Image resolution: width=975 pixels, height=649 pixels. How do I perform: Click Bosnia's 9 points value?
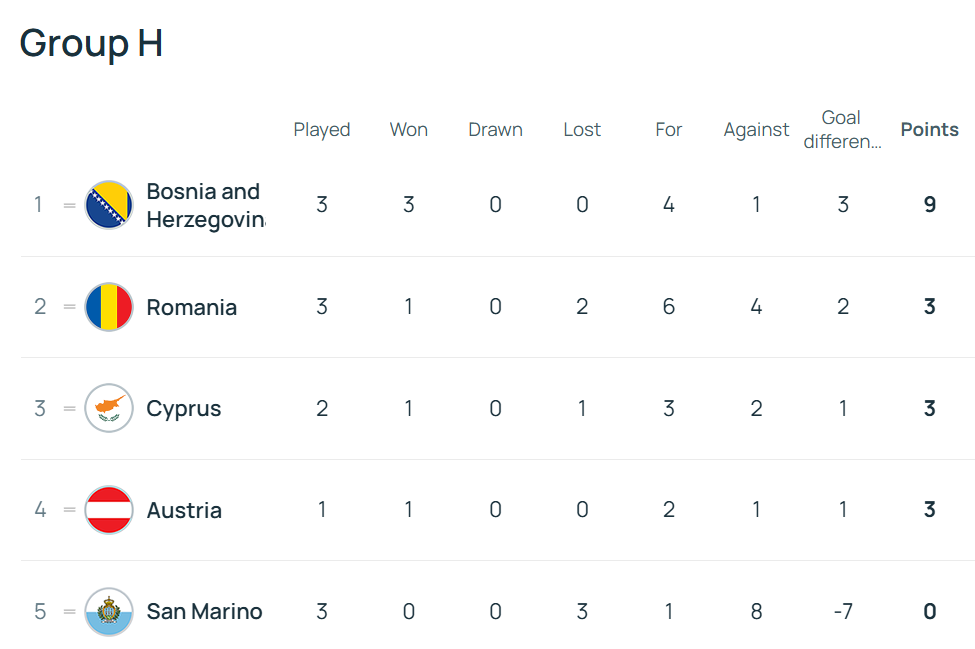coord(930,205)
